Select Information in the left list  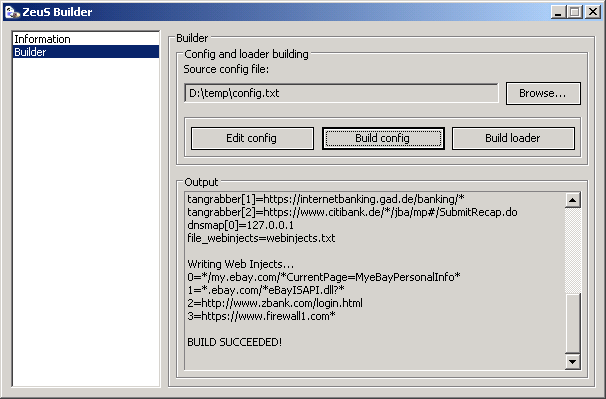[x=86, y=39]
